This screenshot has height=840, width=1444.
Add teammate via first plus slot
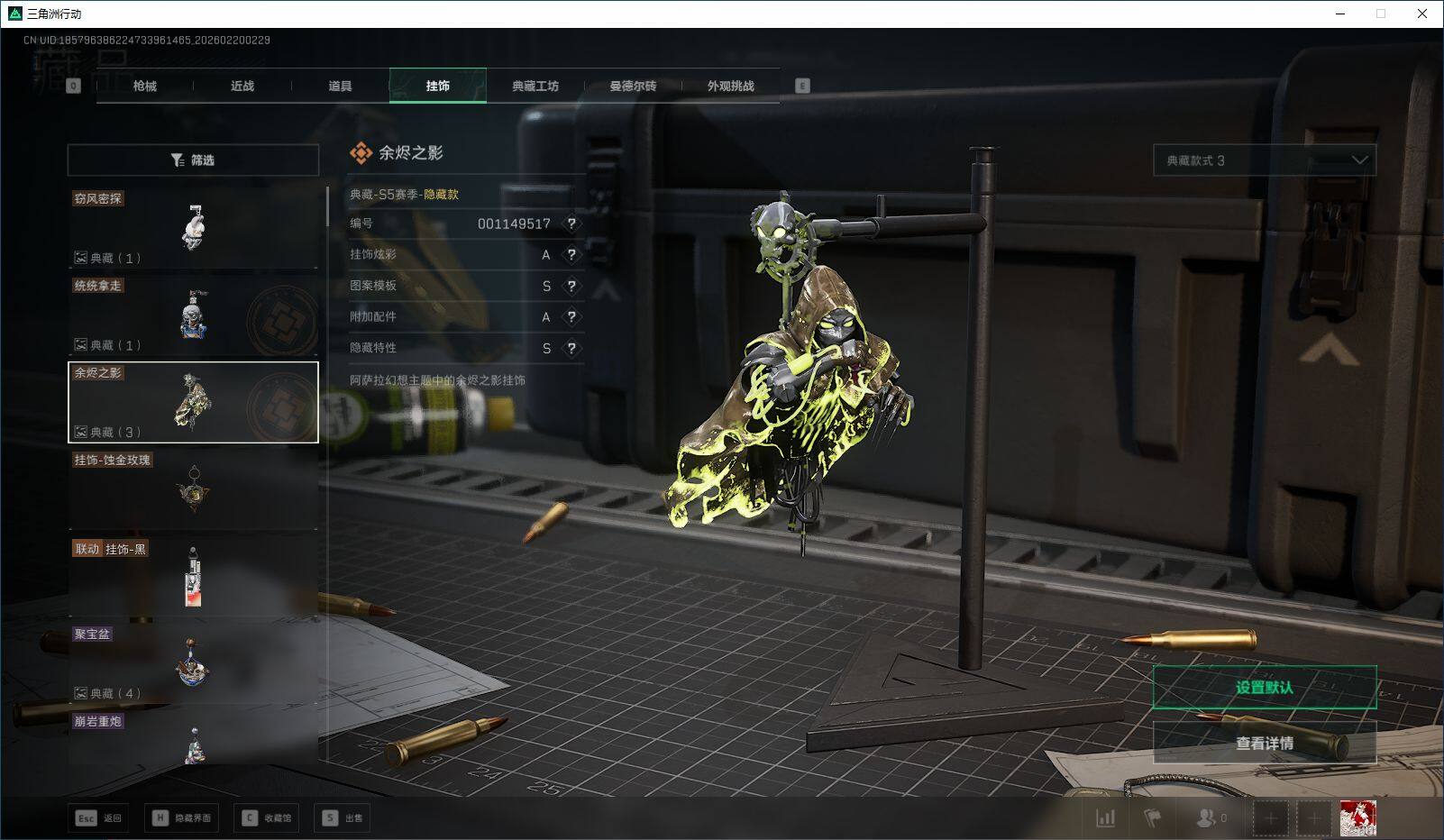1270,817
